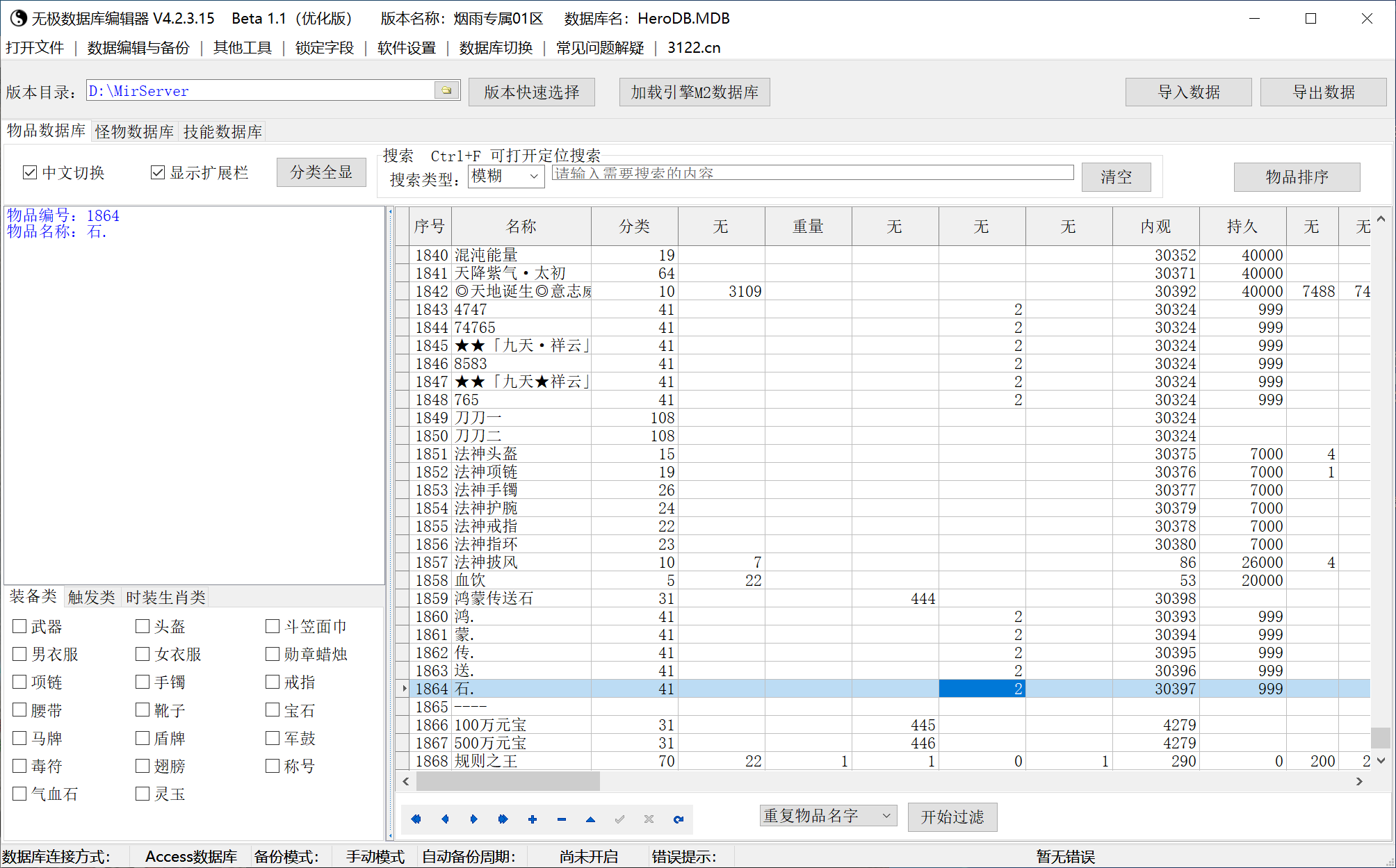Click 清空 search button

tap(1117, 177)
